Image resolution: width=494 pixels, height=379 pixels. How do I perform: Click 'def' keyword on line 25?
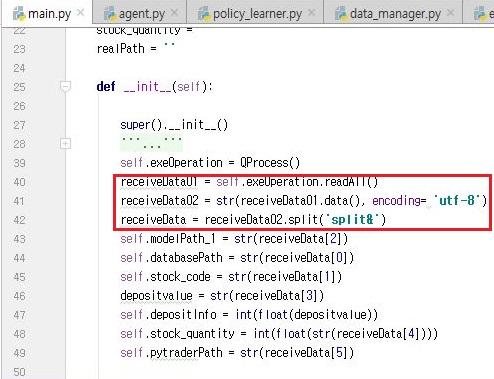tap(106, 87)
